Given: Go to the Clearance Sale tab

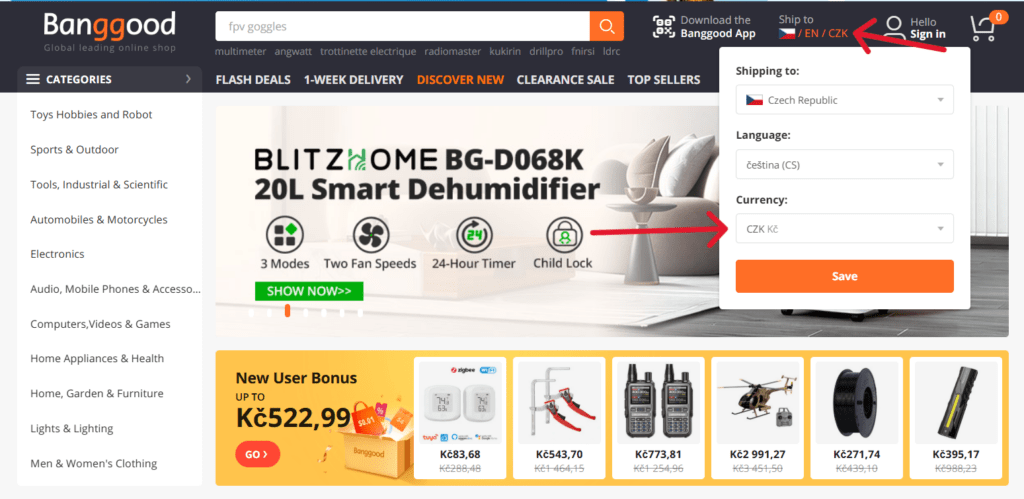Looking at the screenshot, I should 566,80.
